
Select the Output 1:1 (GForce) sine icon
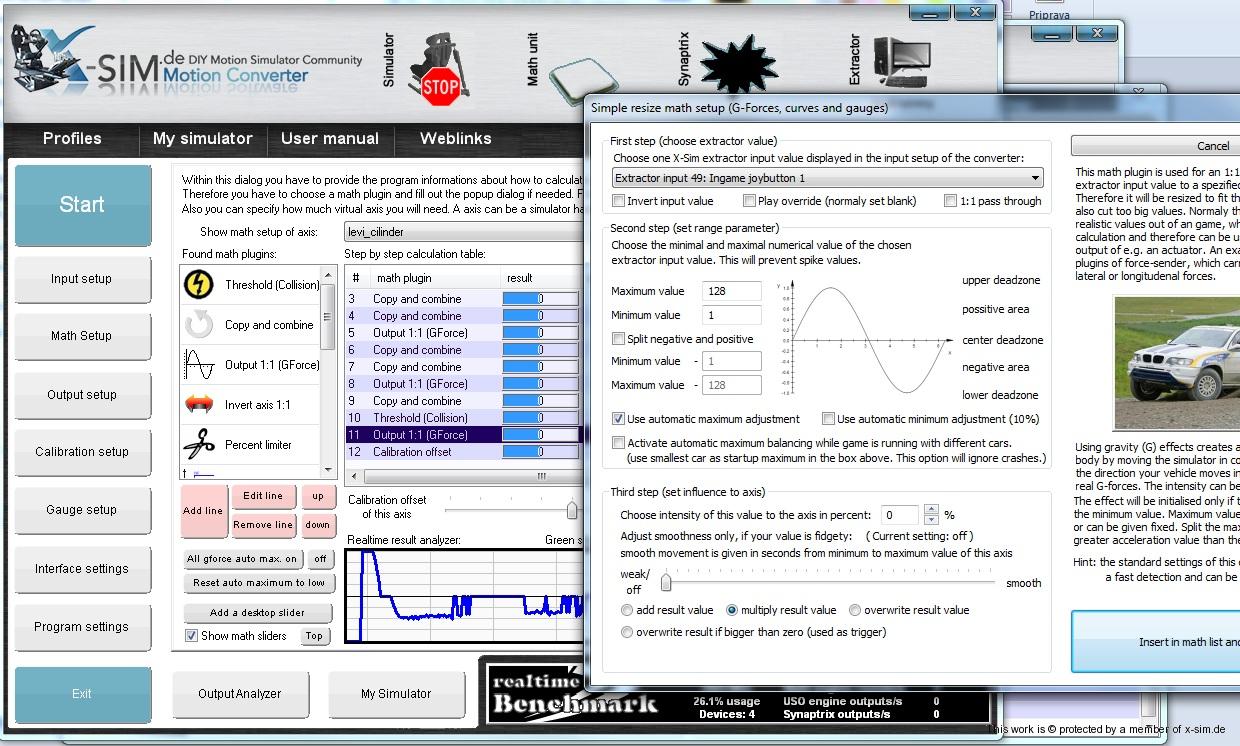(199, 365)
